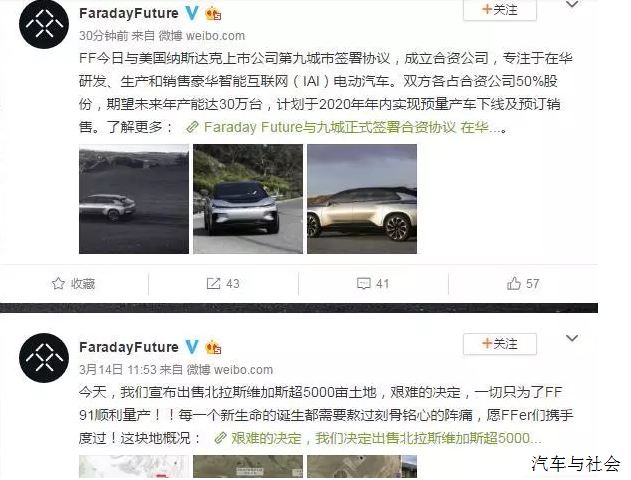
Task: Open FaradayFuture profile name in first post
Action: [129, 13]
